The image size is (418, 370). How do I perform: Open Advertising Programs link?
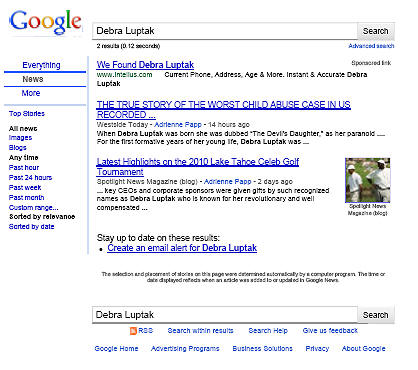185,349
